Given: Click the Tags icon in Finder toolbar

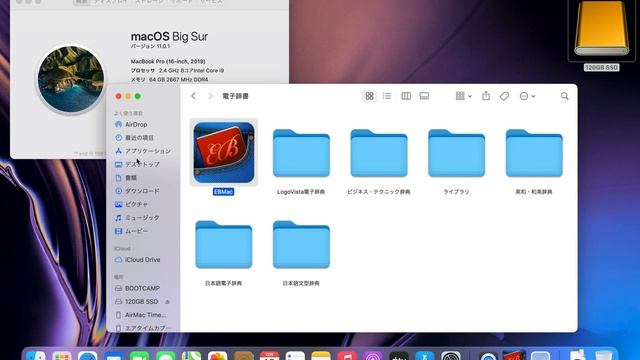Looking at the screenshot, I should point(504,96).
